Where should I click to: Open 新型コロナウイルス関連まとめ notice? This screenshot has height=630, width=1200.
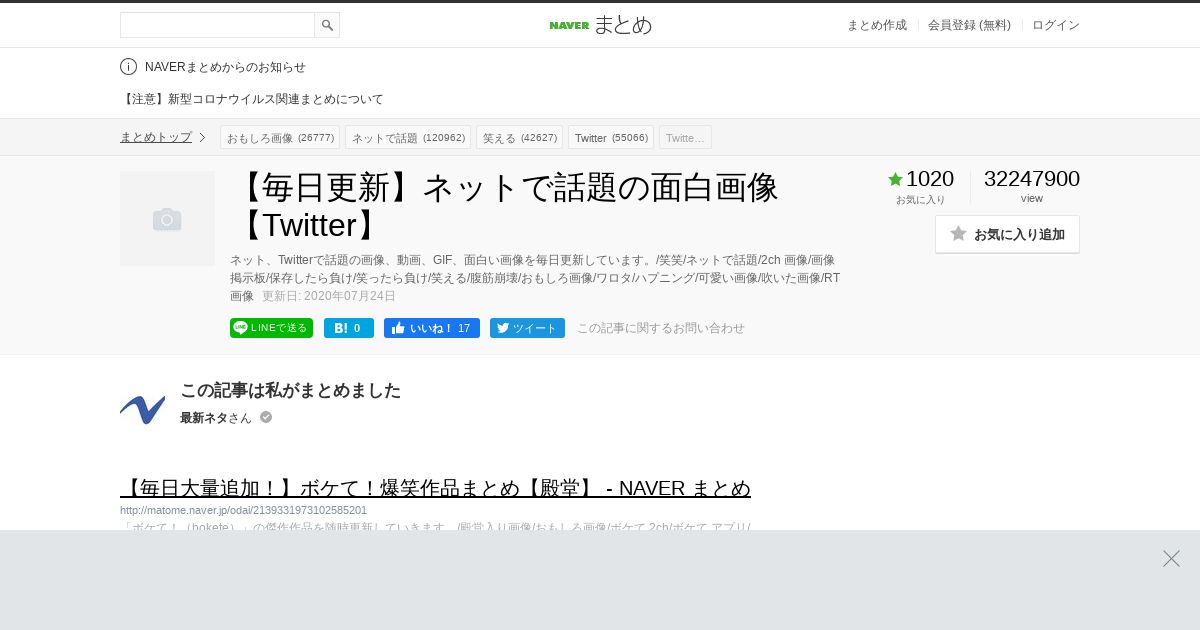pos(252,99)
